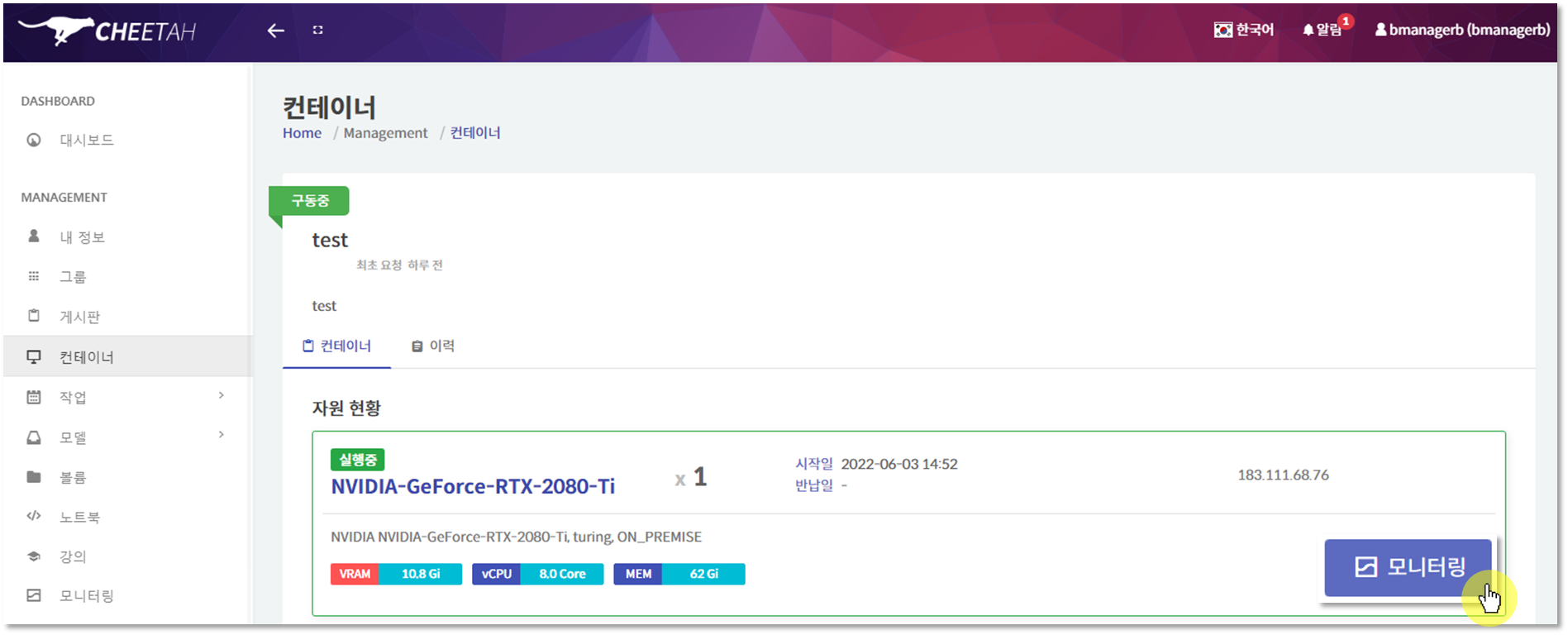Screen dimensions: 1568x635
Task: Open 볼륨 in the sidebar
Action: click(73, 477)
